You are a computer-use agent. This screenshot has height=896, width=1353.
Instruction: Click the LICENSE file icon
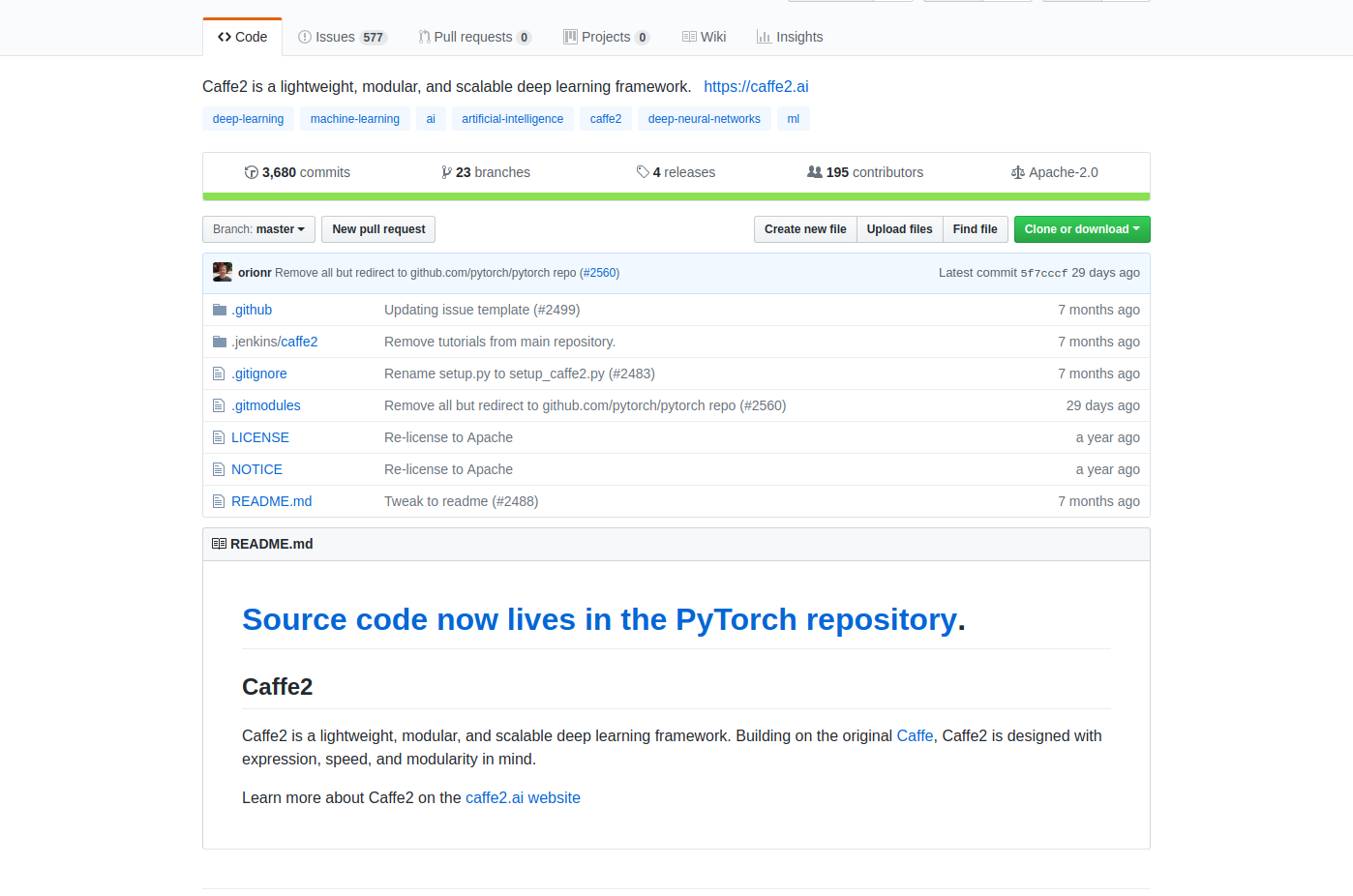(x=219, y=437)
